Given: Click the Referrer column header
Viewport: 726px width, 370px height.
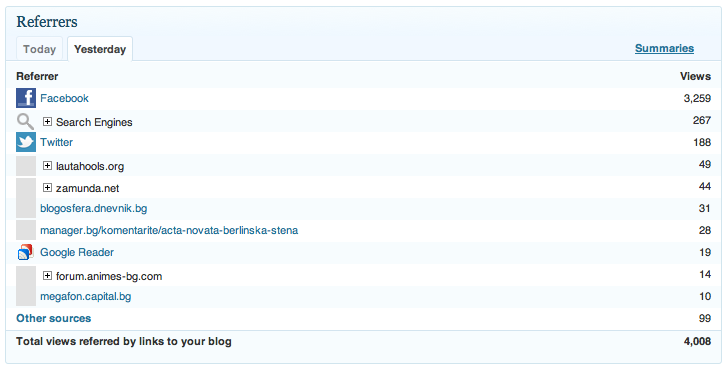Looking at the screenshot, I should [37, 76].
